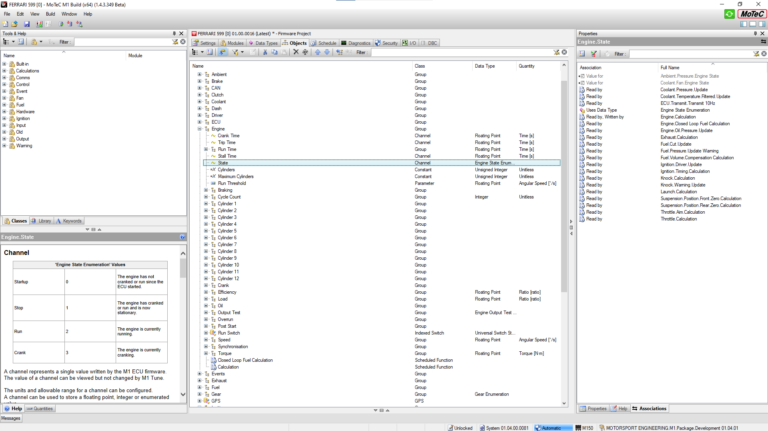Open Tools & Help filter settings gear
Screen dimensions: 768x431
[x=183, y=42]
